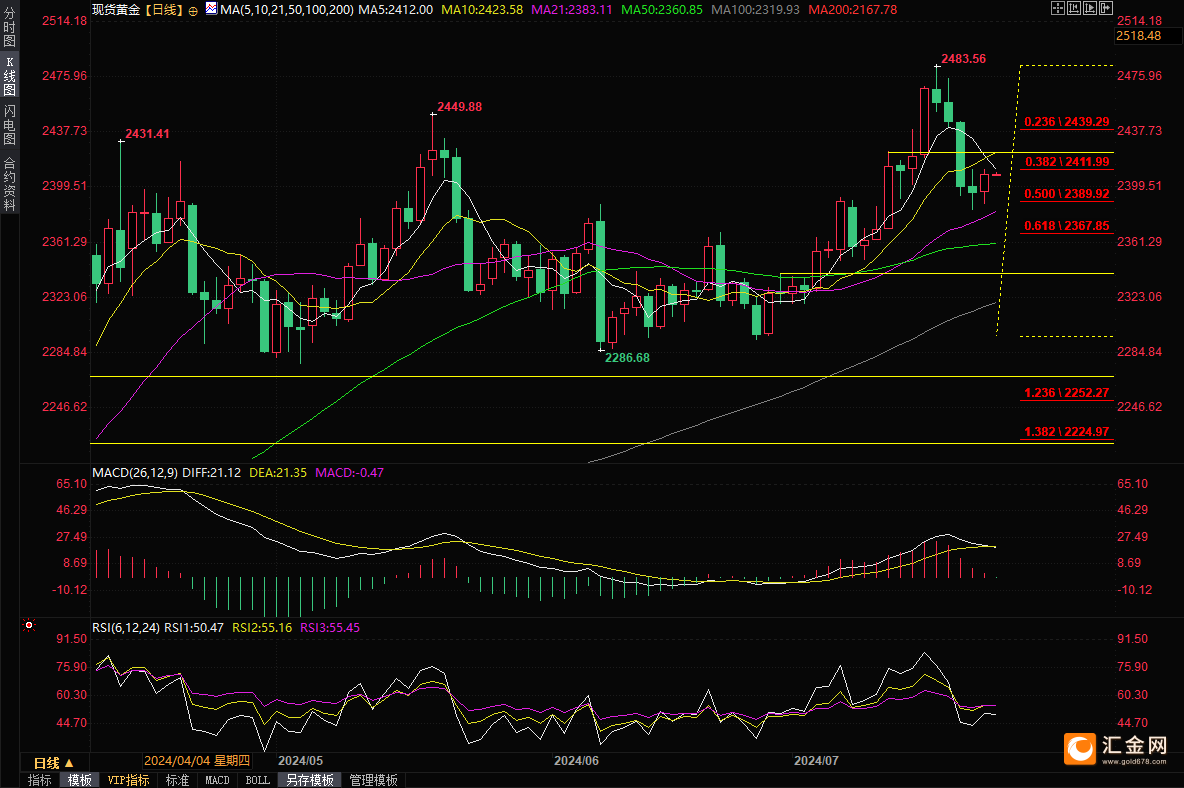Click the 2431.41 peak price label

147,134
